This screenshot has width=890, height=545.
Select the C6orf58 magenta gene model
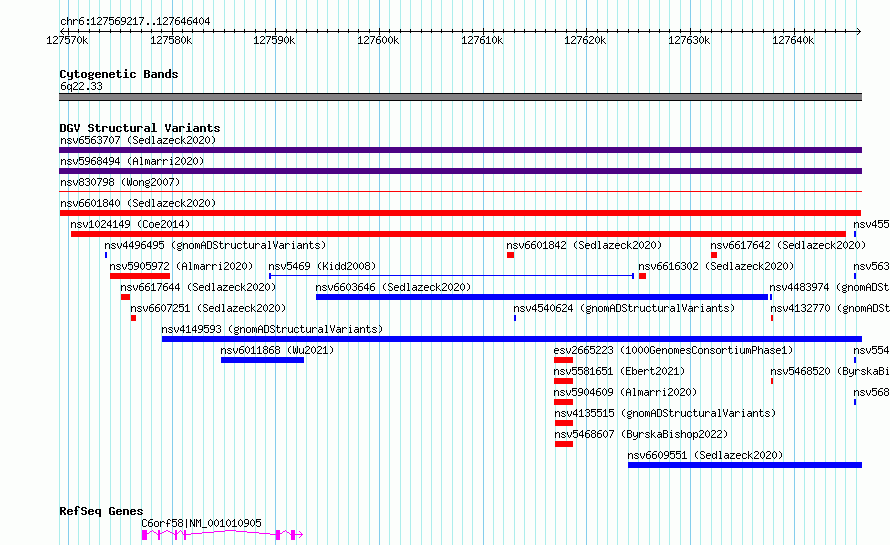pos(222,534)
